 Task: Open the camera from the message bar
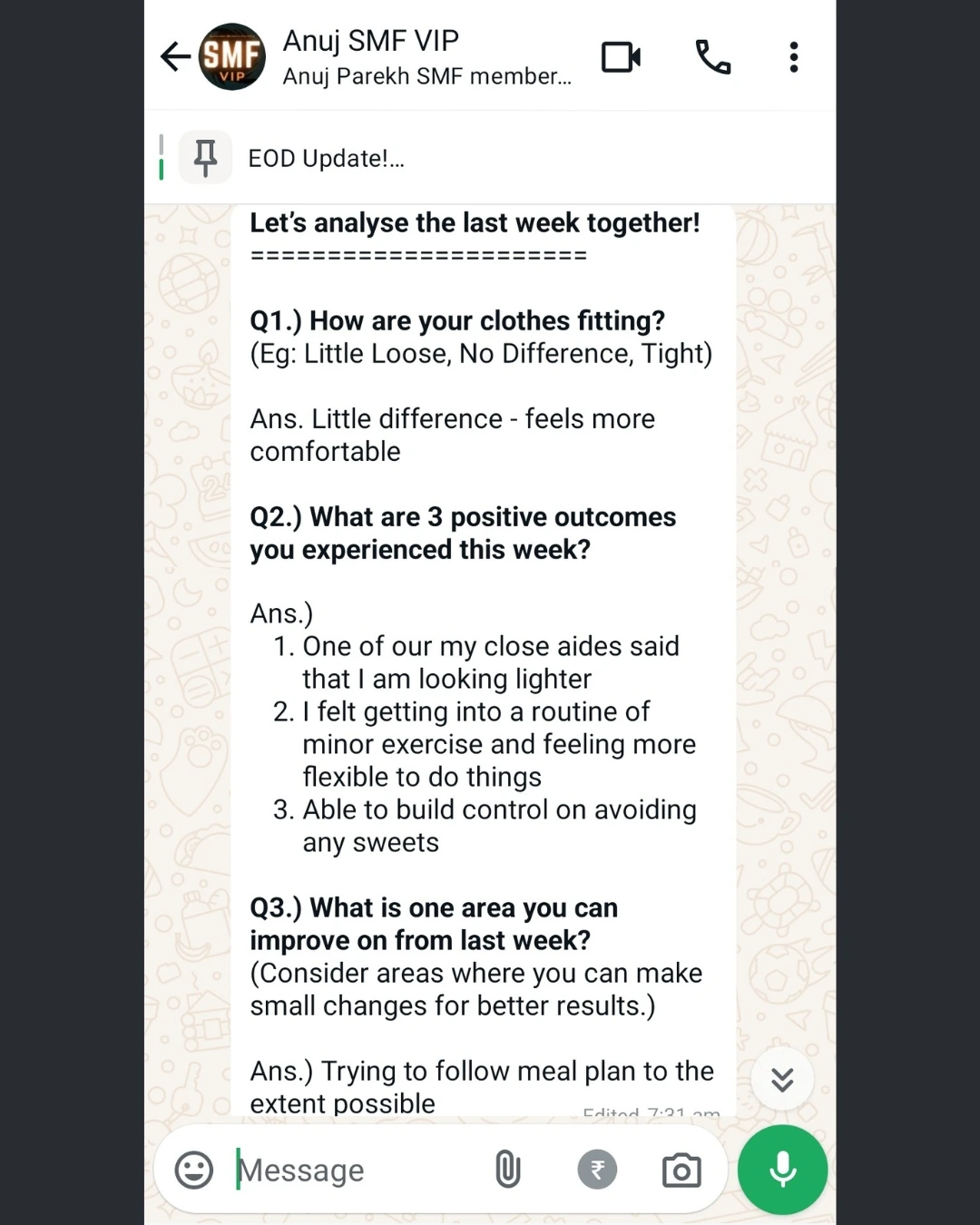[681, 1171]
